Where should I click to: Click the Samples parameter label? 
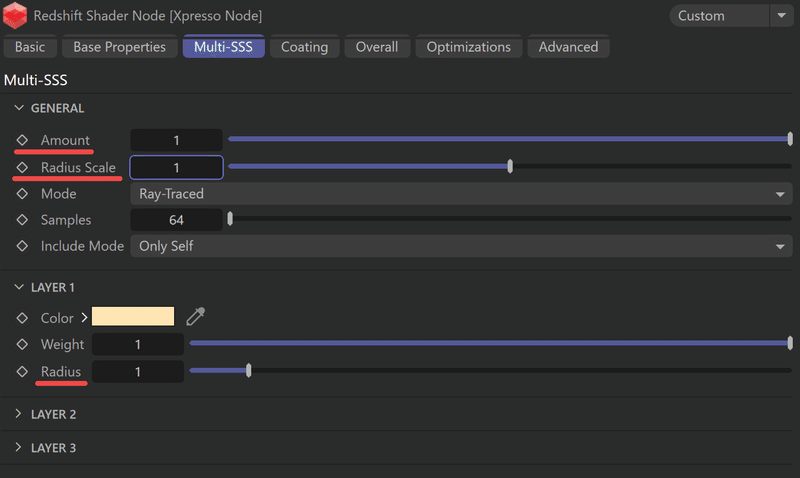point(66,220)
